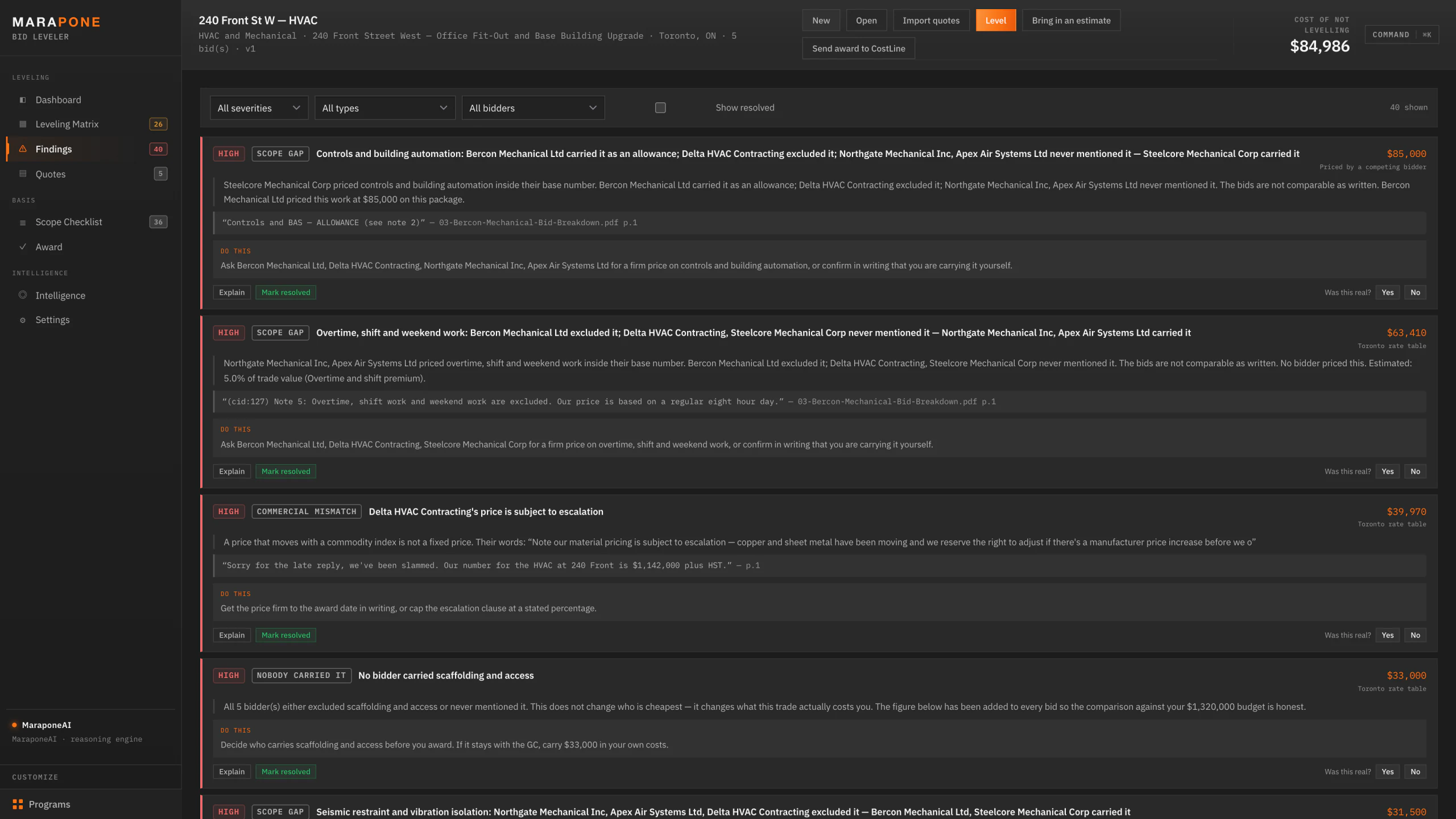Viewport: 1456px width, 819px height.
Task: Click the $33,000 finding amount
Action: click(x=1406, y=676)
